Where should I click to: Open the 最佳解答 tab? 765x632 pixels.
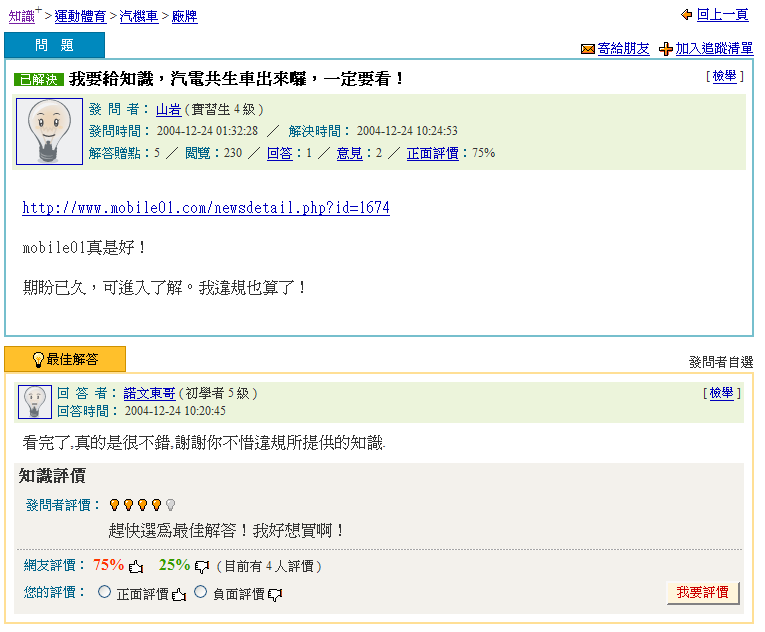pyautogui.click(x=65, y=359)
